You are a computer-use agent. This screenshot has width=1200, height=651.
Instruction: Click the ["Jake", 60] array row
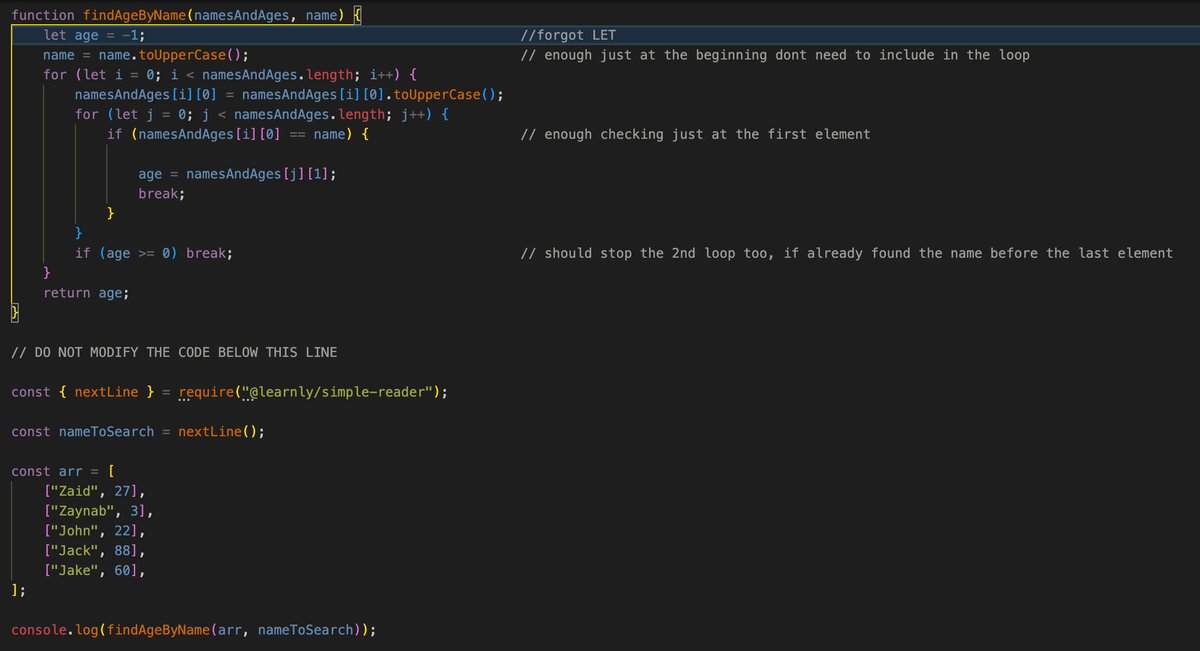pos(94,571)
